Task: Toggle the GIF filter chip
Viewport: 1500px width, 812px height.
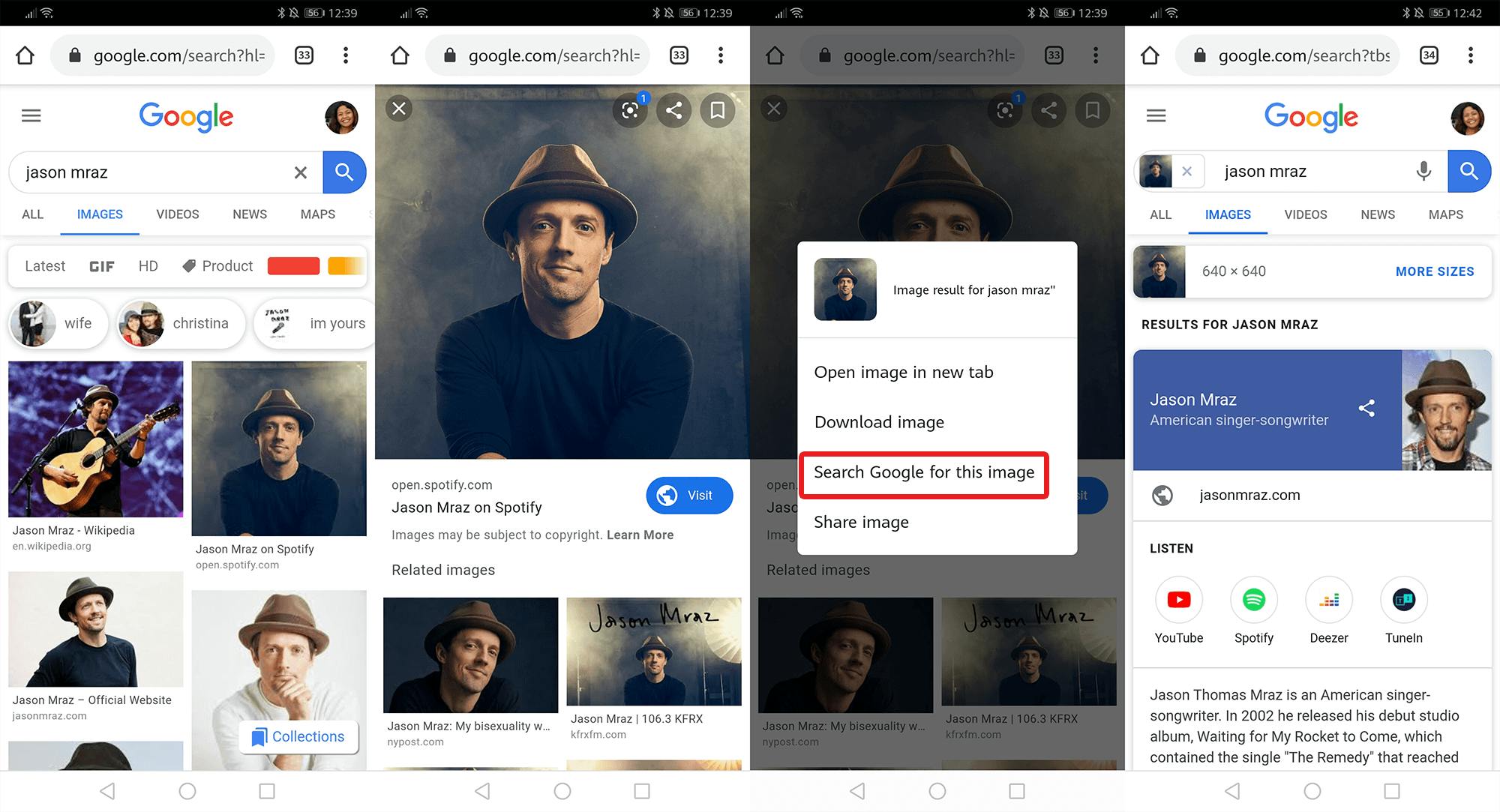Action: (x=100, y=265)
